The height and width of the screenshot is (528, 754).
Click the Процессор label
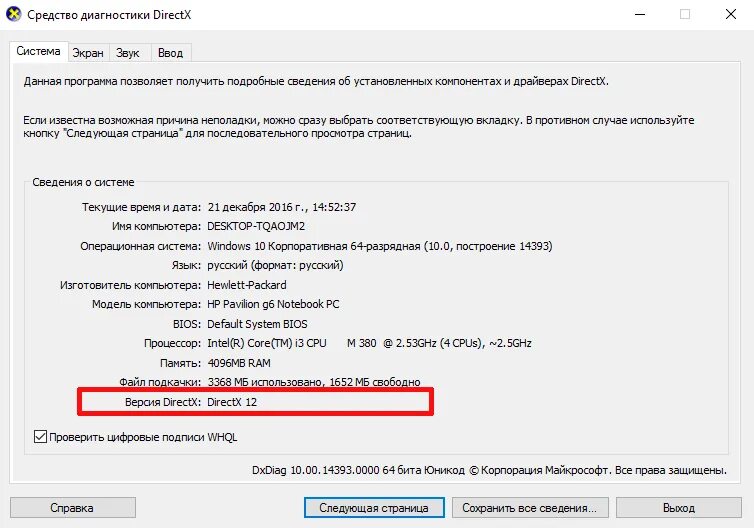tap(172, 343)
